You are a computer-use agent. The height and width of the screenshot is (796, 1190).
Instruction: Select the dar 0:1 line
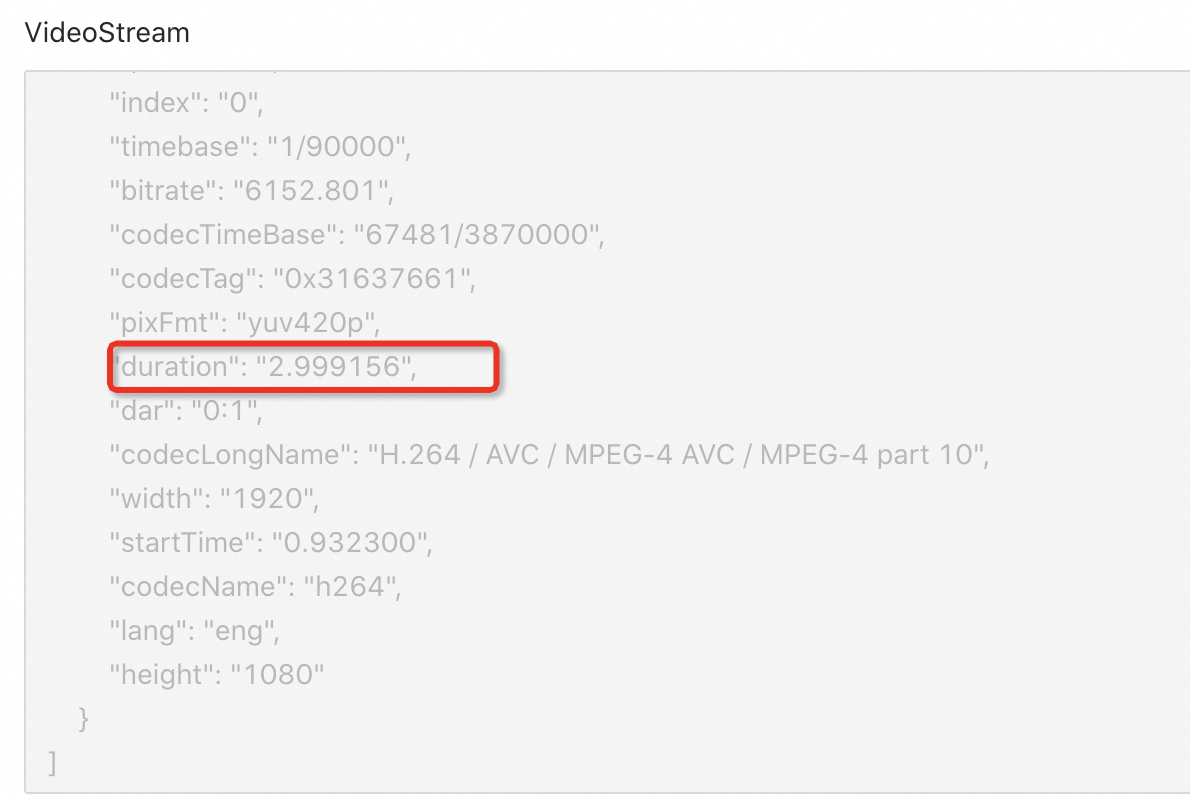click(186, 411)
